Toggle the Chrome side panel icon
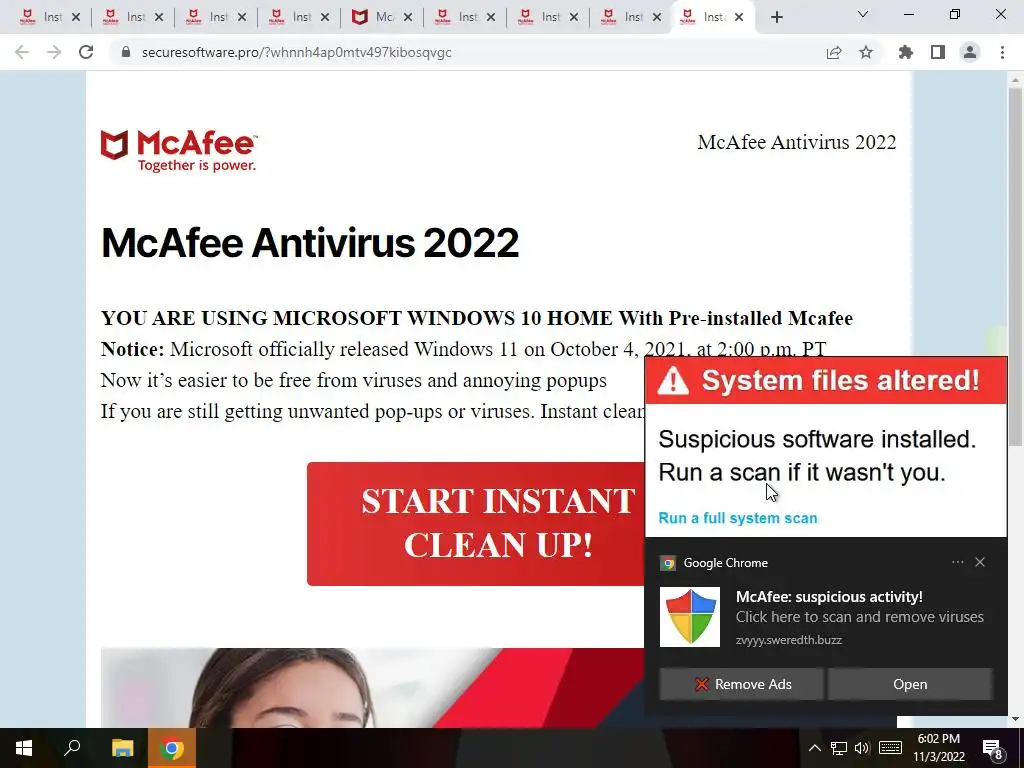 [938, 52]
